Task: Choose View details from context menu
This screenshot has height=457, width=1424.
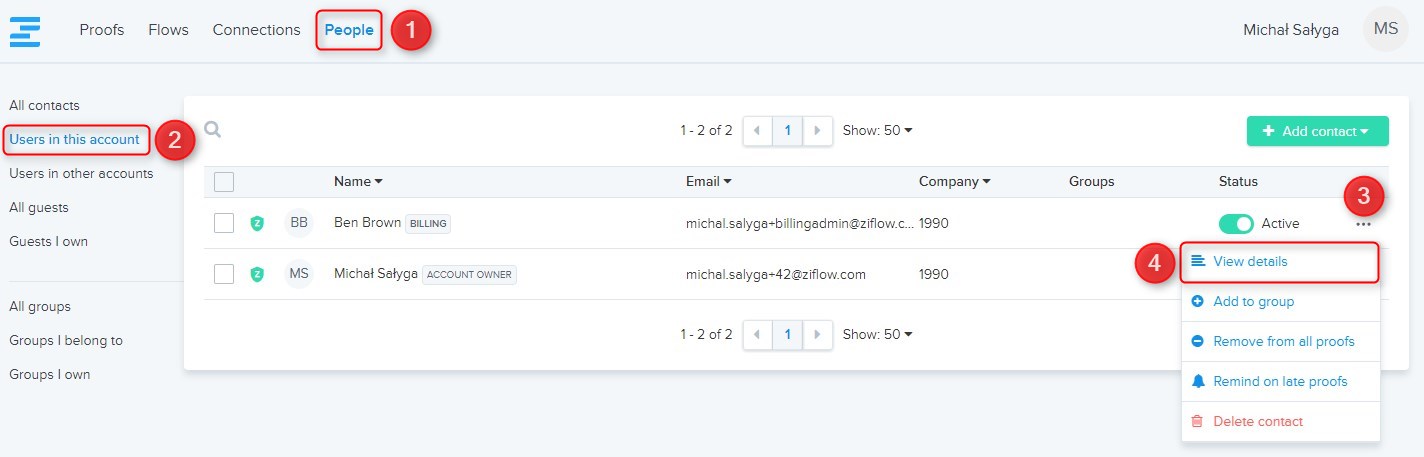Action: 1250,262
